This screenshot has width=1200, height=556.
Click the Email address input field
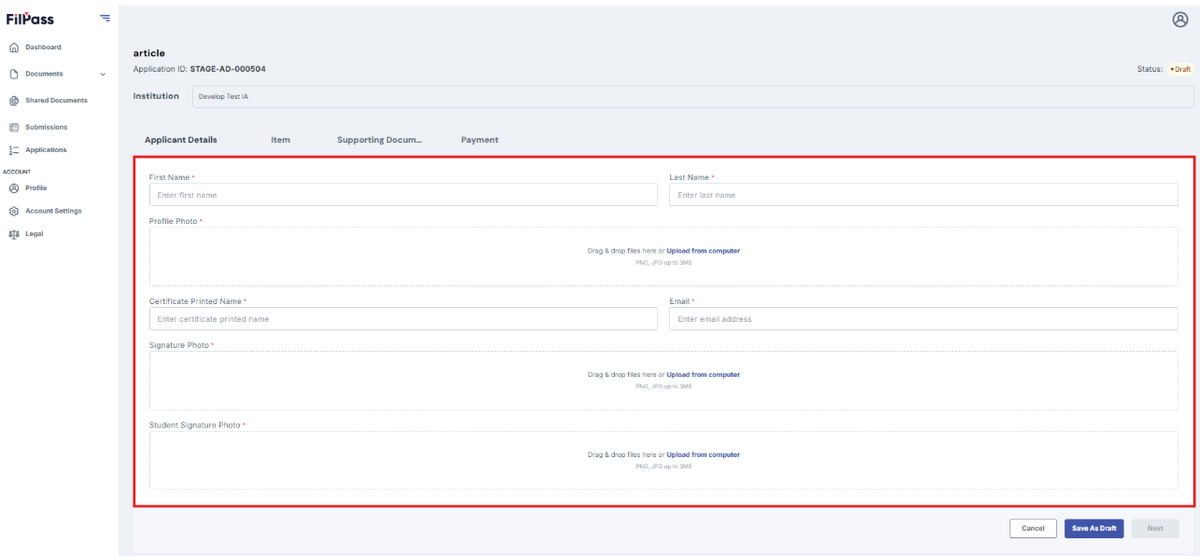point(923,319)
